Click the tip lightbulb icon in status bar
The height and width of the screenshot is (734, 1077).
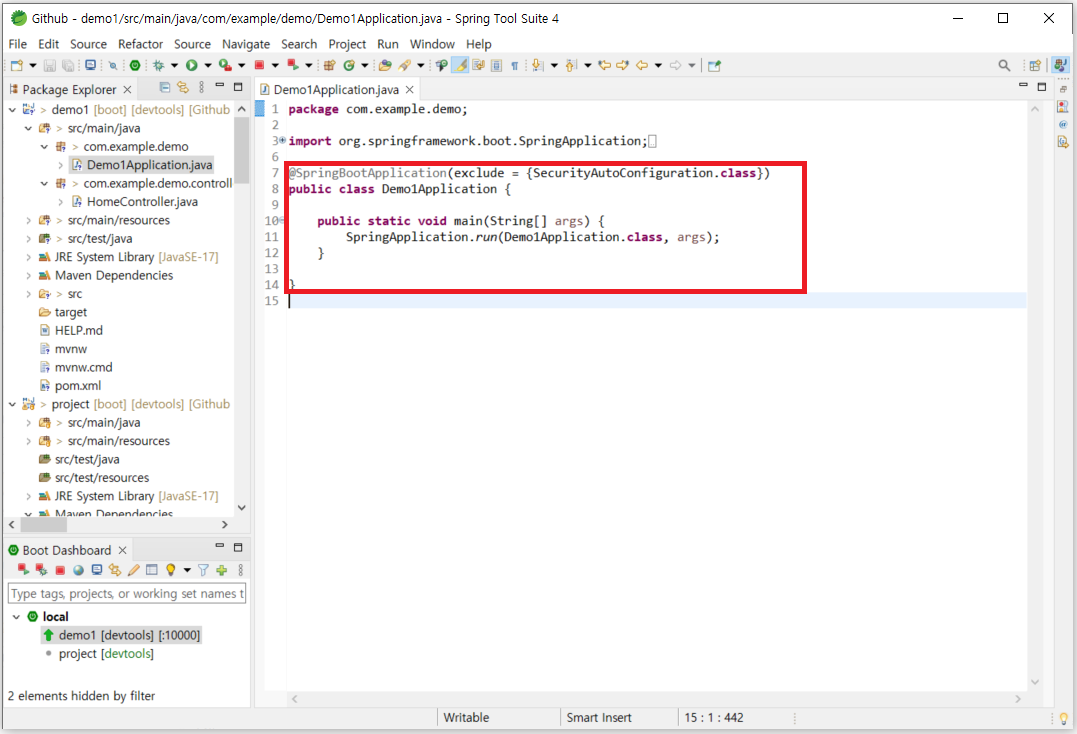coord(1063,718)
